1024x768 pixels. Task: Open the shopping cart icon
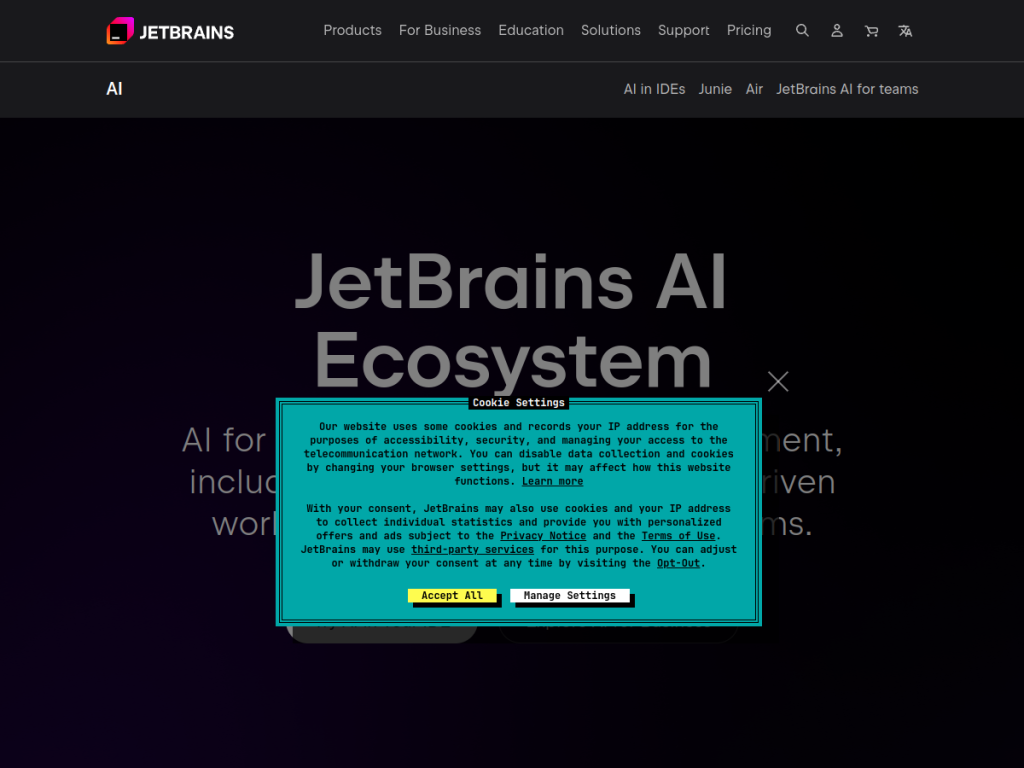tap(871, 31)
